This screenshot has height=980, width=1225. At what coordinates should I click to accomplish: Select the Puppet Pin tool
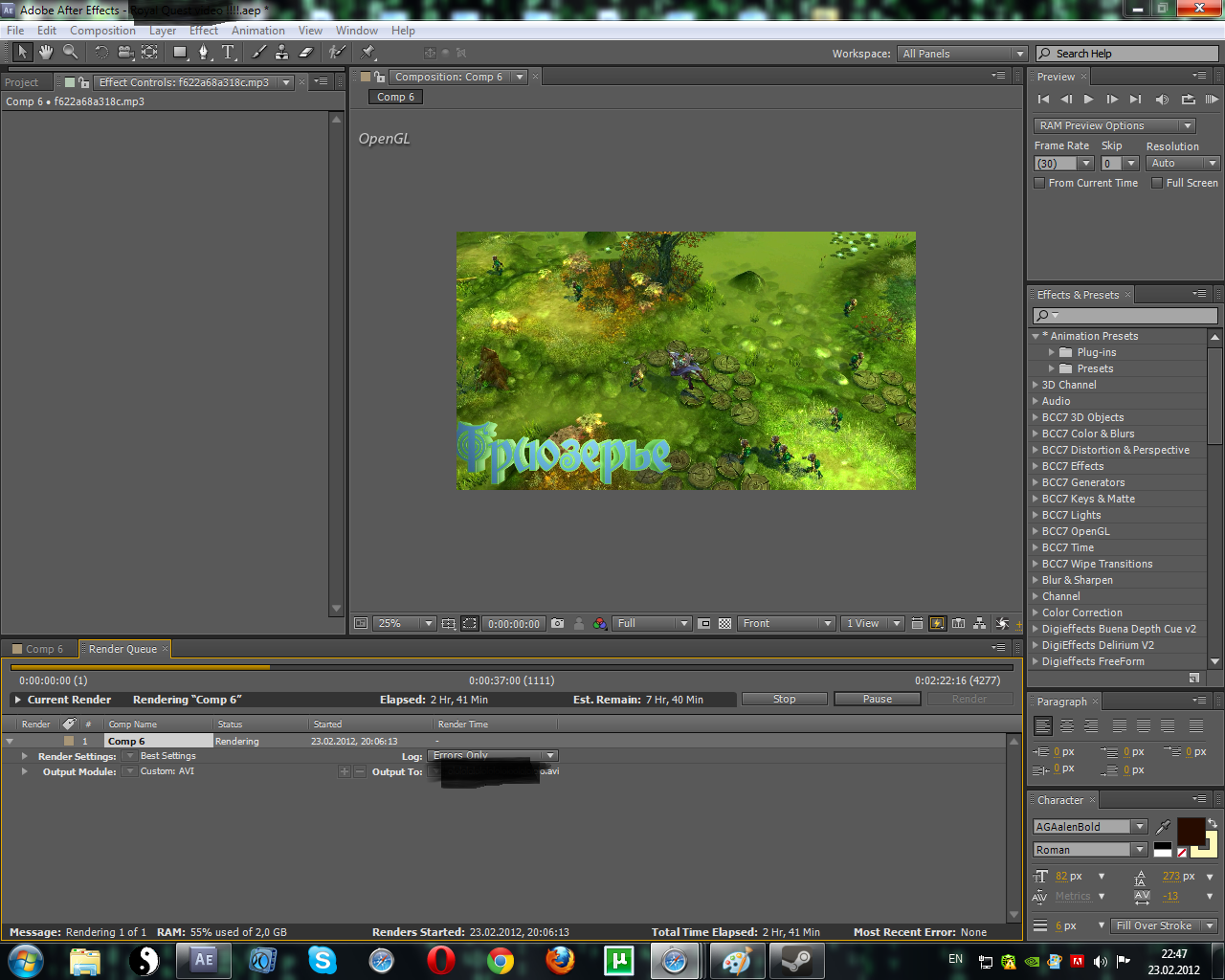[367, 52]
